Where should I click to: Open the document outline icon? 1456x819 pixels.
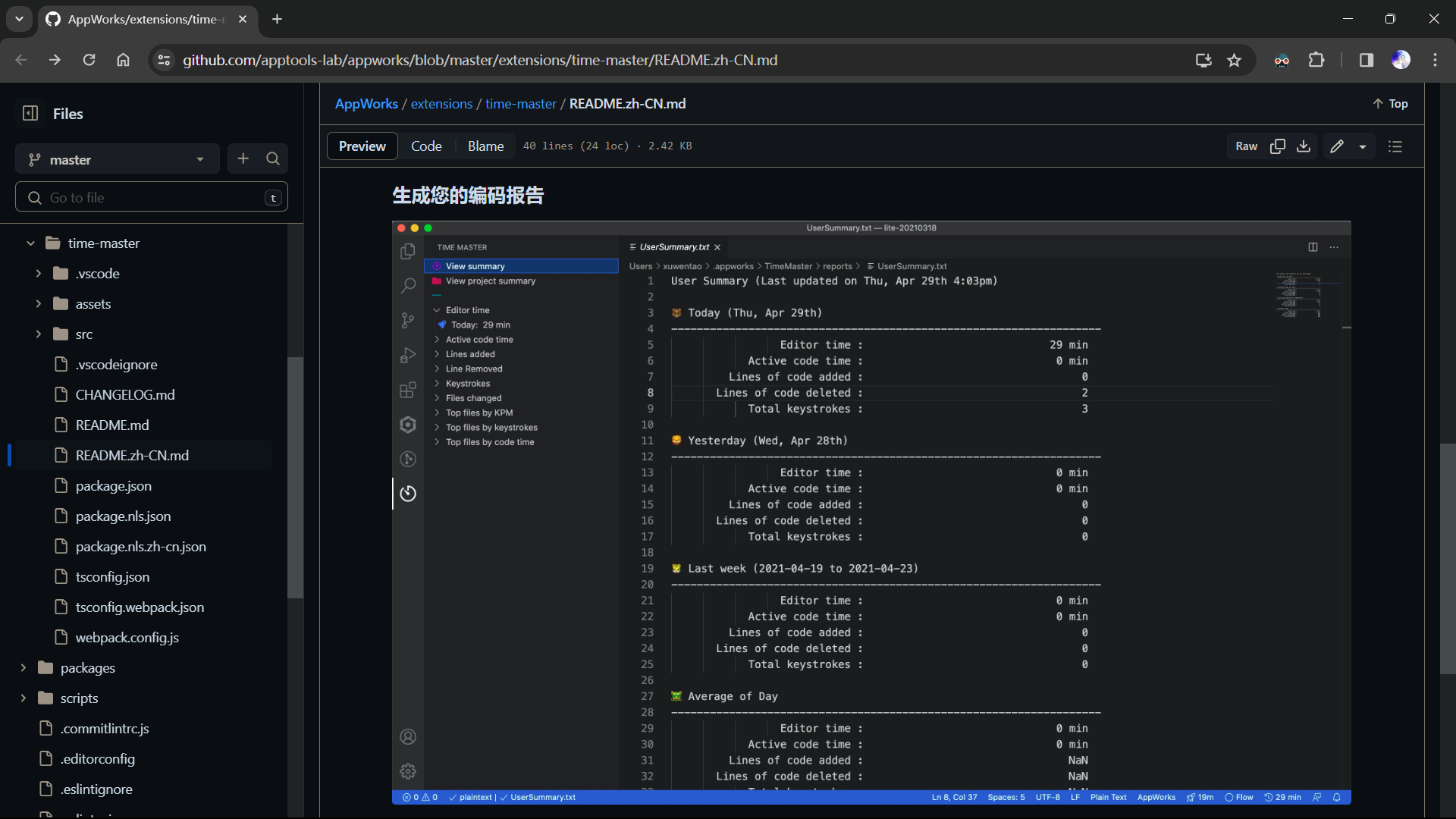point(1395,146)
